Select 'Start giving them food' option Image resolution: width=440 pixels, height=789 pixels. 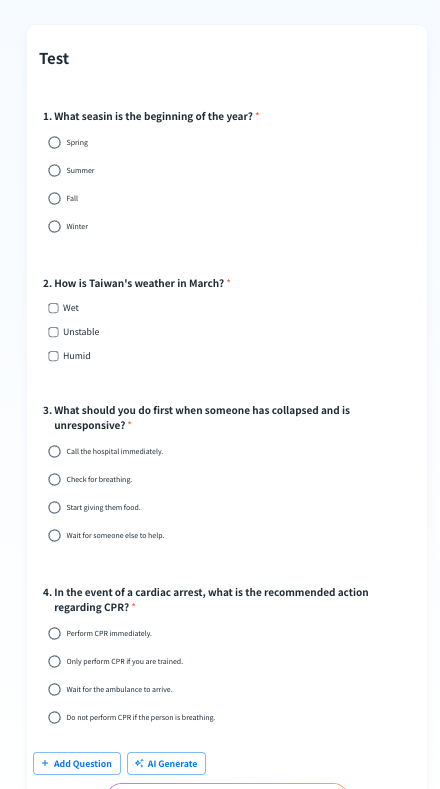coord(54,508)
